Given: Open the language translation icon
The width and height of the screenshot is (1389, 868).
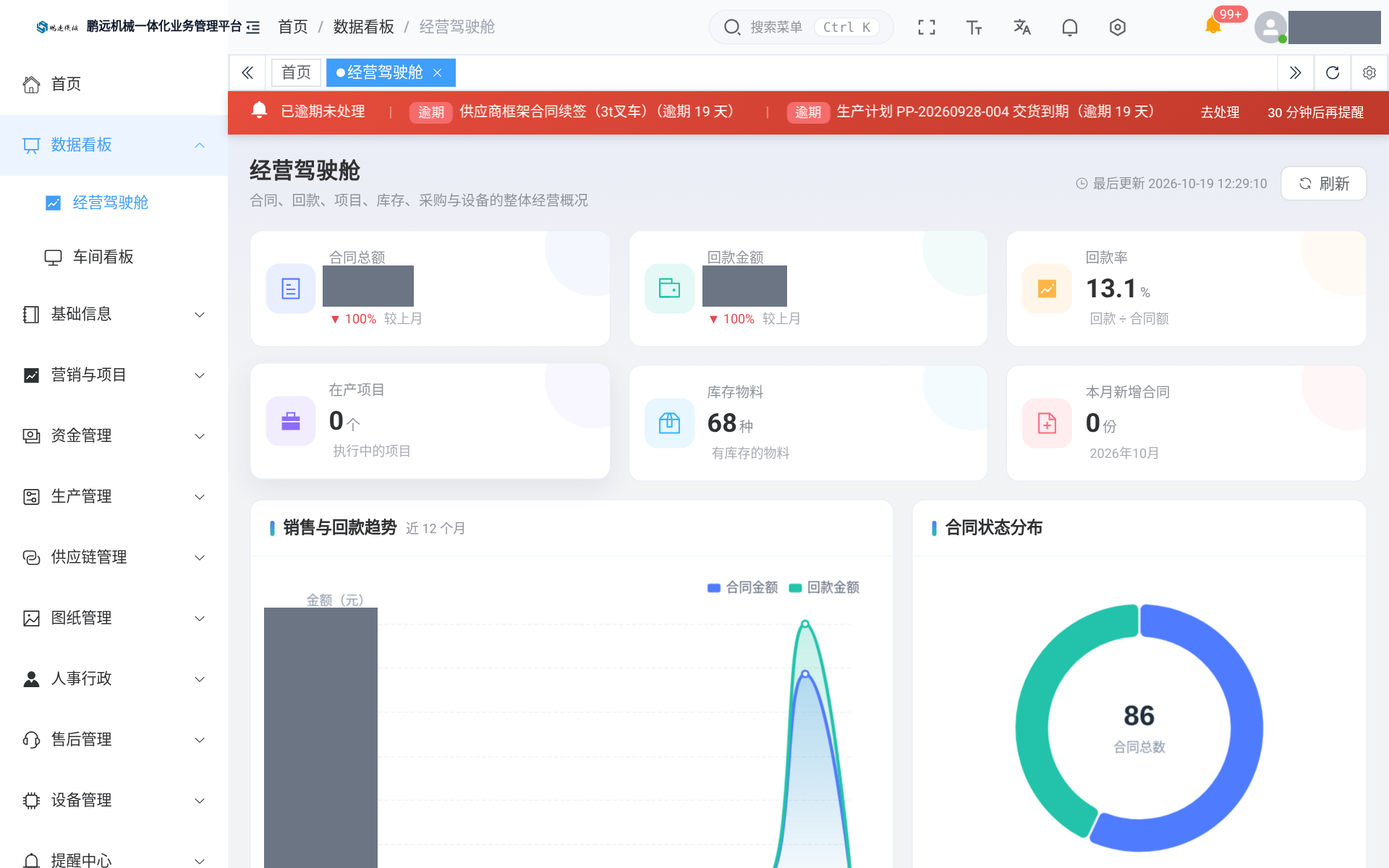Looking at the screenshot, I should click(x=1022, y=27).
